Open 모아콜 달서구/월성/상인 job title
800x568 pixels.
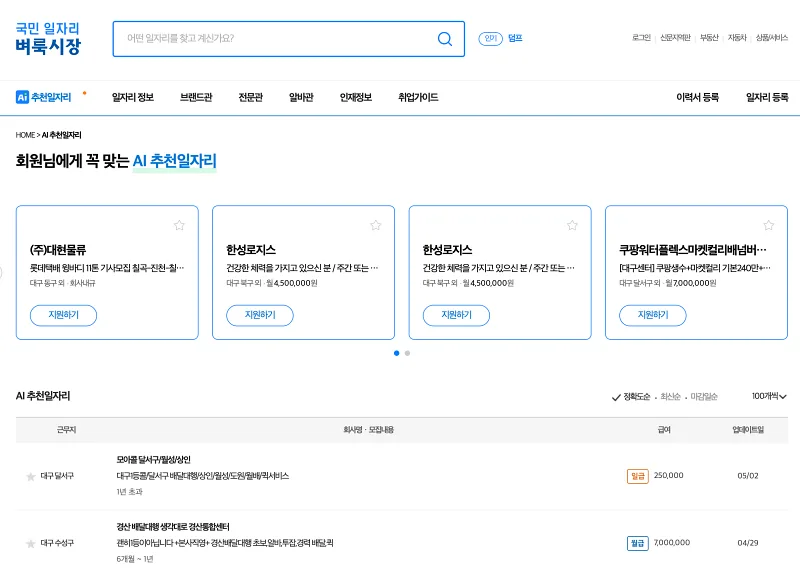tap(154, 460)
